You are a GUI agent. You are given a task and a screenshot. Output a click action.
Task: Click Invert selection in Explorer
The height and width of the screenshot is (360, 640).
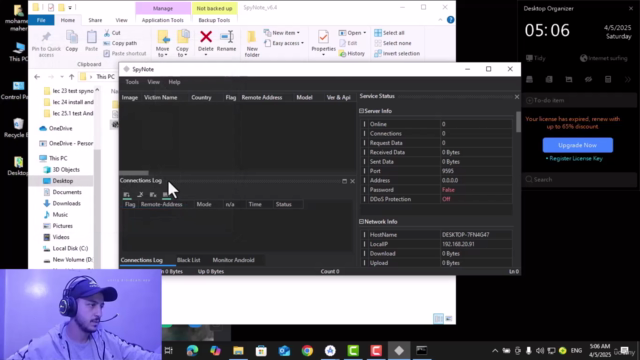pos(397,53)
